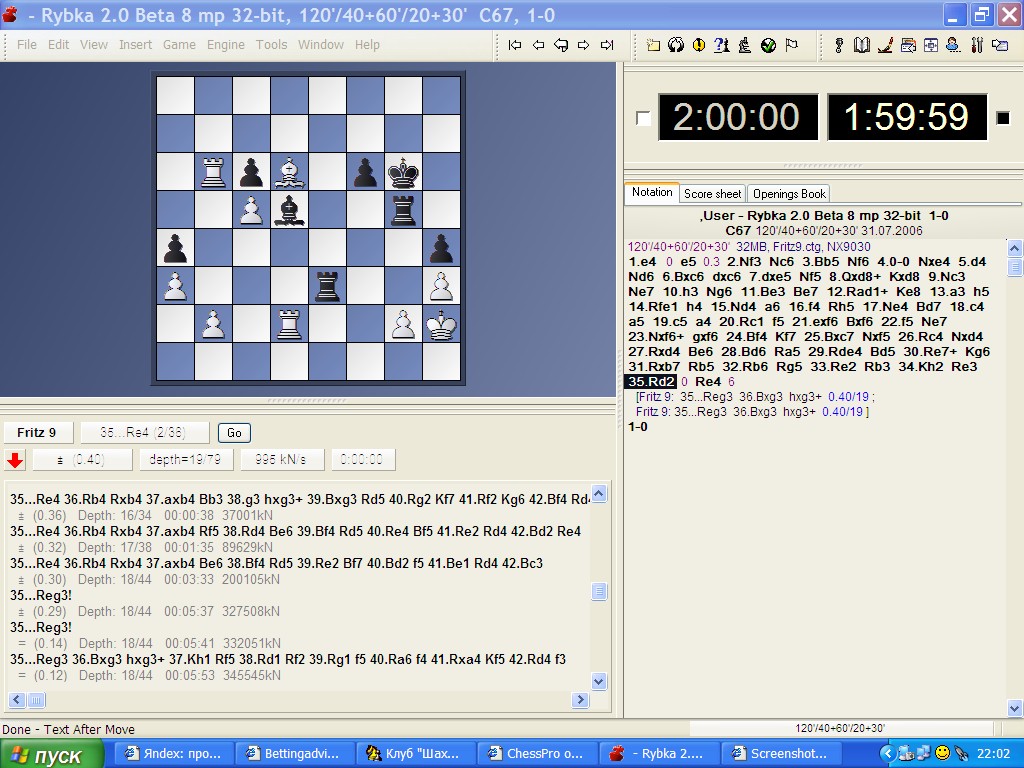Click the jump to end of game arrow
This screenshot has height=768, width=1024.
pyautogui.click(x=607, y=45)
